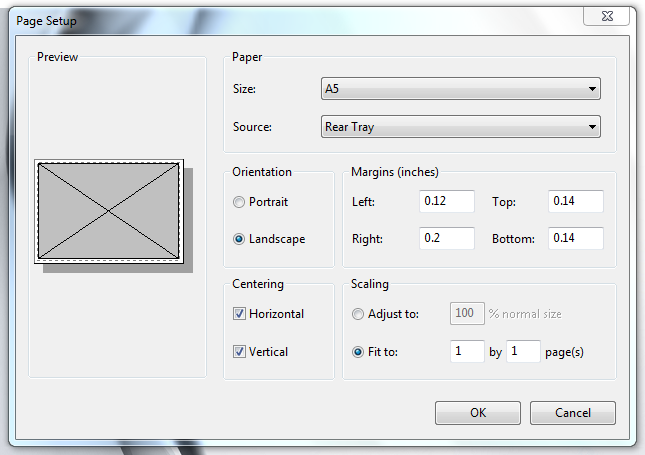Screen dimensions: 645x455
Task: Open the paper Source dropdown
Action: point(461,127)
